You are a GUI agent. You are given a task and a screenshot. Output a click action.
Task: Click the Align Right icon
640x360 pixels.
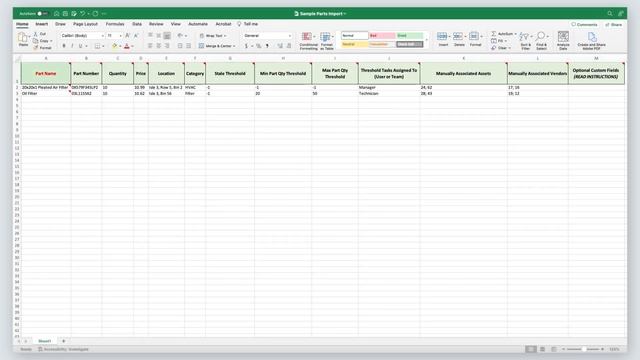click(167, 46)
